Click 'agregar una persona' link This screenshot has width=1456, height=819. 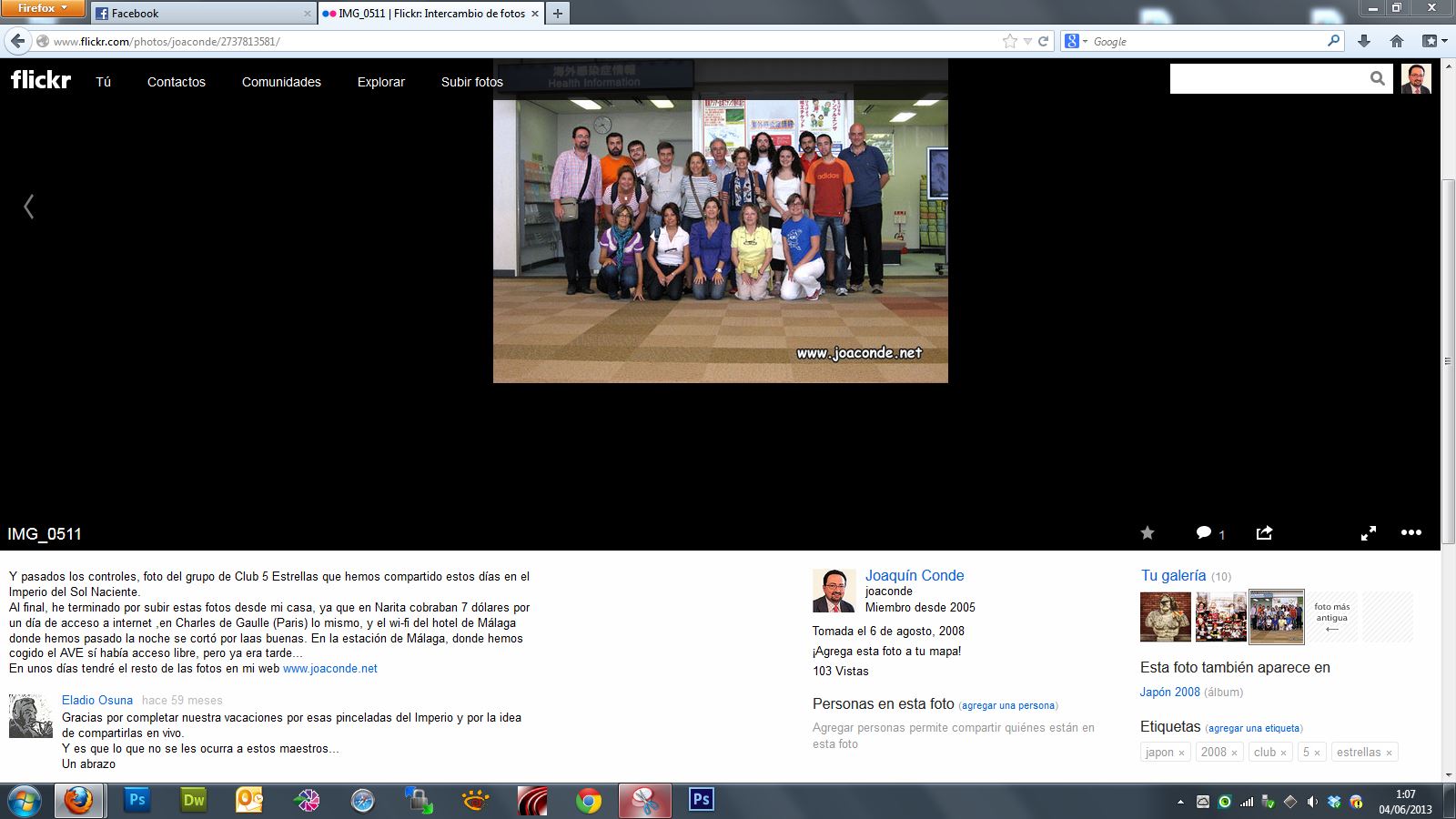(1007, 705)
